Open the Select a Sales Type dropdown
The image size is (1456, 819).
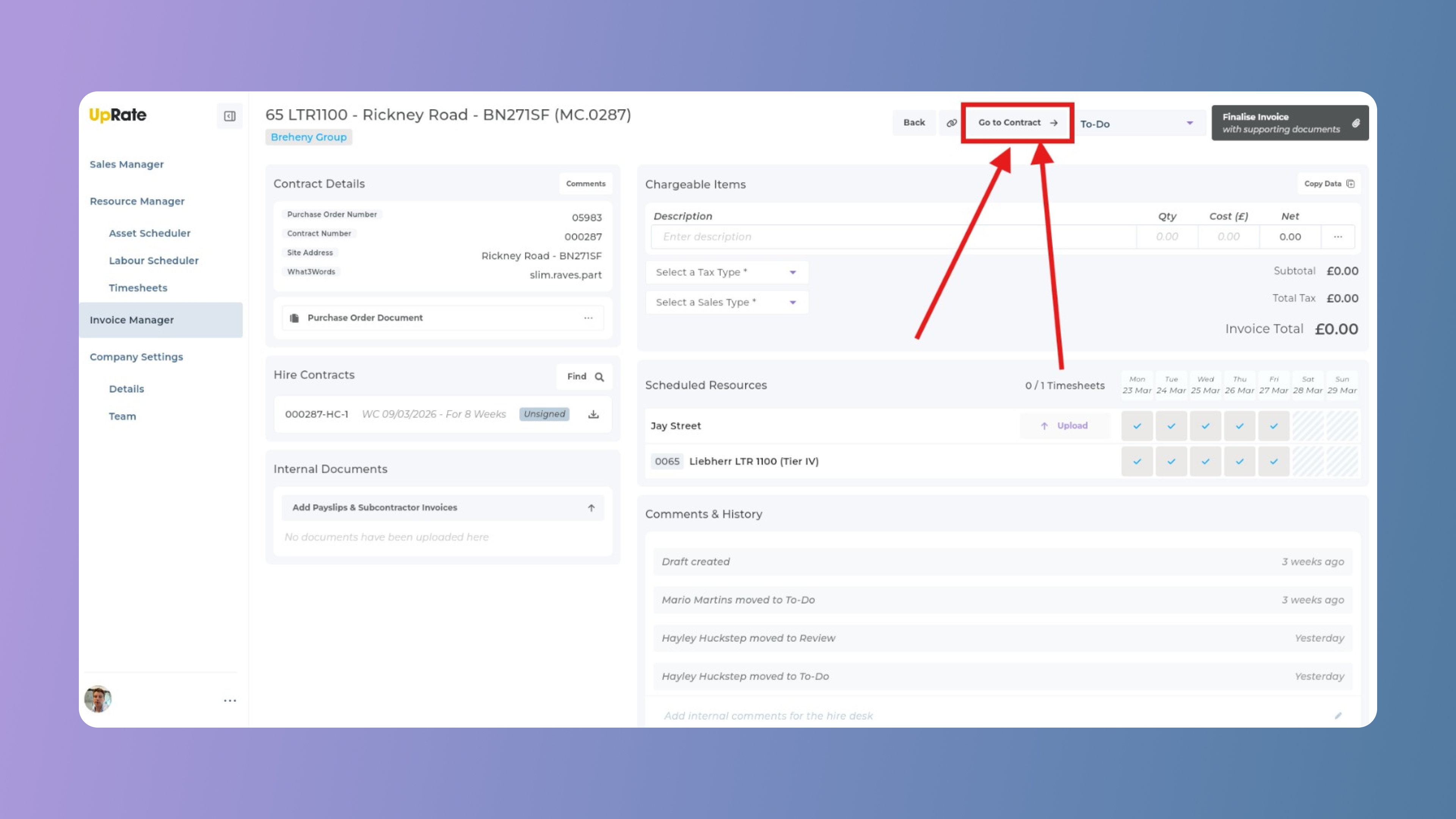tap(726, 303)
